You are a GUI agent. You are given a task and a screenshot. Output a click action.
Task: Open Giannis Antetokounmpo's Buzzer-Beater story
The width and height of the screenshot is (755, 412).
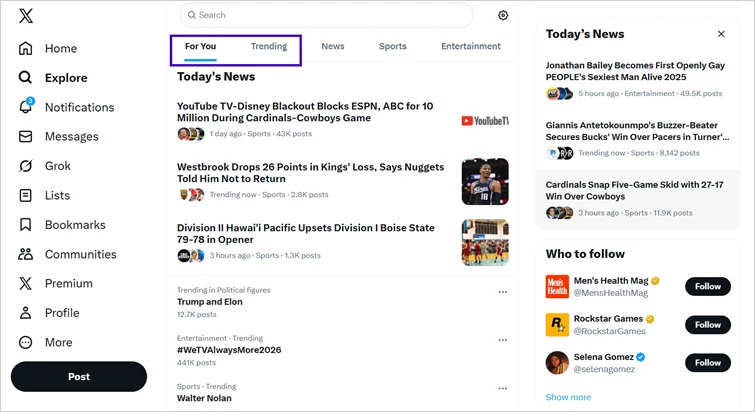tap(638, 131)
